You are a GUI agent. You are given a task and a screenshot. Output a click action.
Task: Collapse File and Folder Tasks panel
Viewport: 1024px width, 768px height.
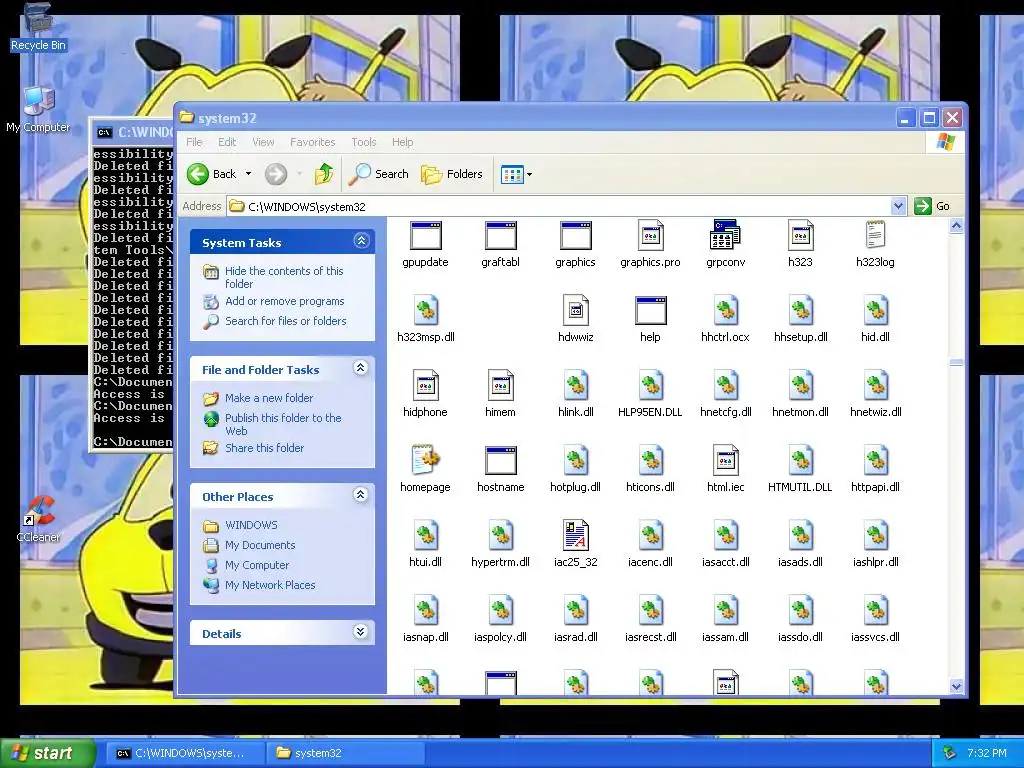click(360, 368)
